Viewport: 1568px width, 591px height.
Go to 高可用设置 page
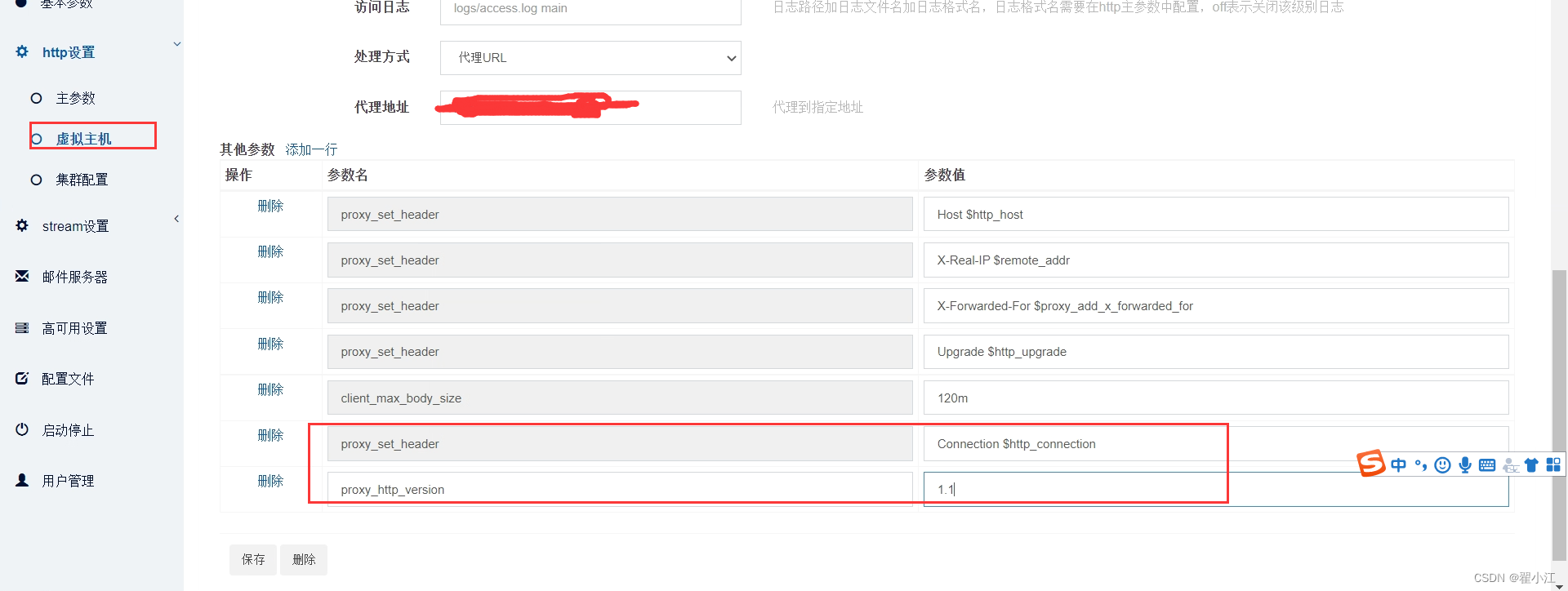tap(74, 328)
